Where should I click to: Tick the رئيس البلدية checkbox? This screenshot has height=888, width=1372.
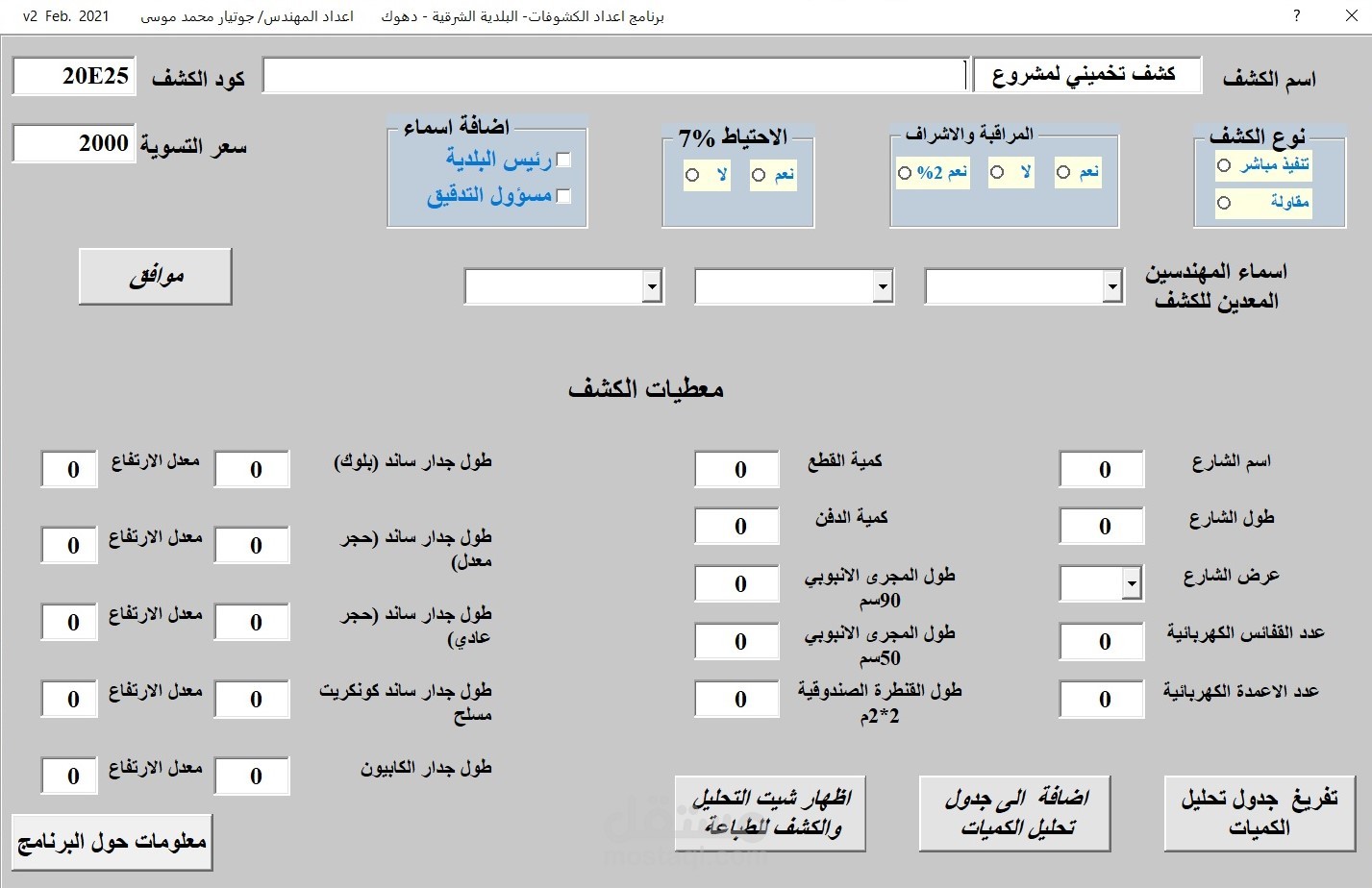[x=563, y=160]
